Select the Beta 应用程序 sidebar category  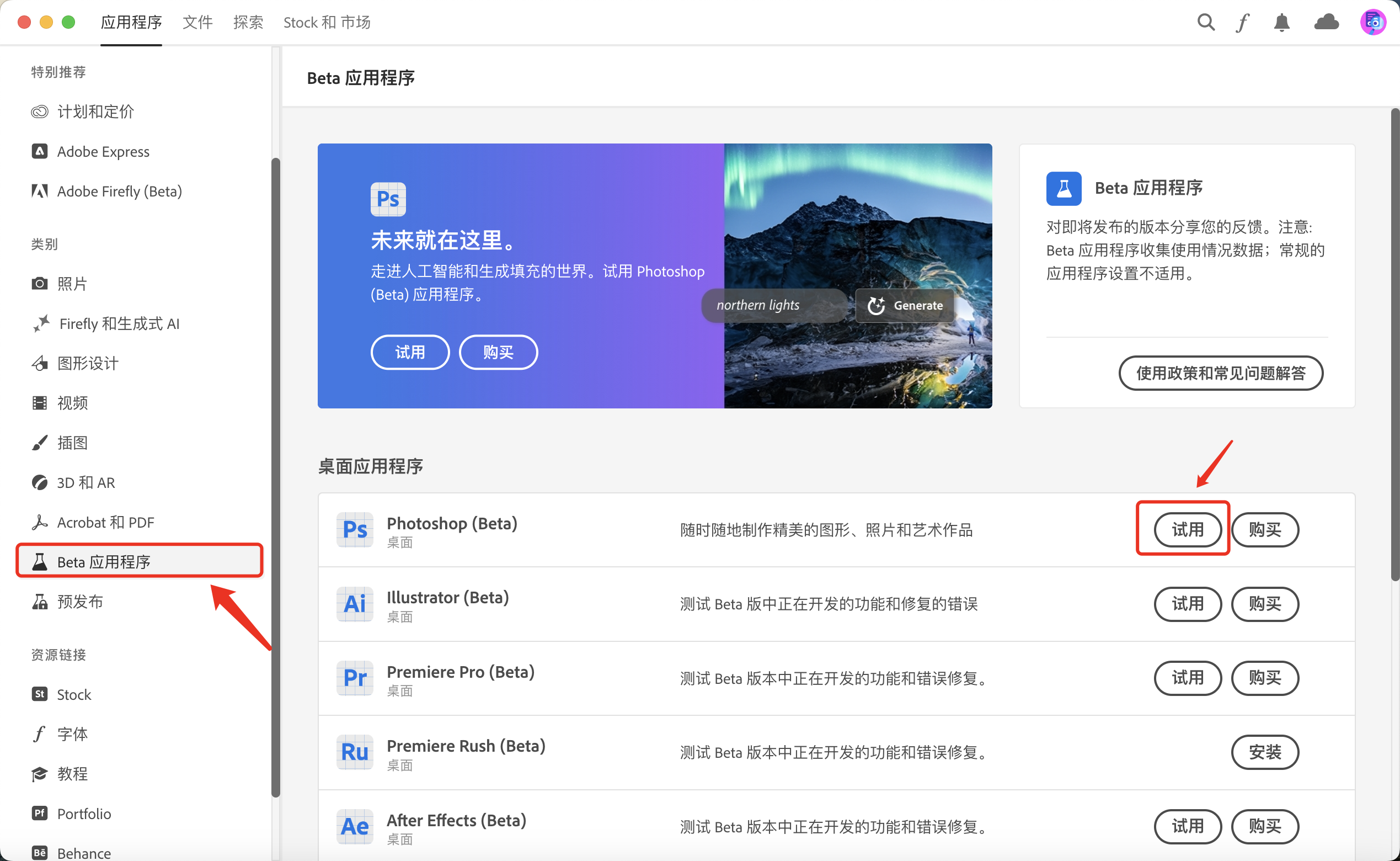(x=104, y=561)
